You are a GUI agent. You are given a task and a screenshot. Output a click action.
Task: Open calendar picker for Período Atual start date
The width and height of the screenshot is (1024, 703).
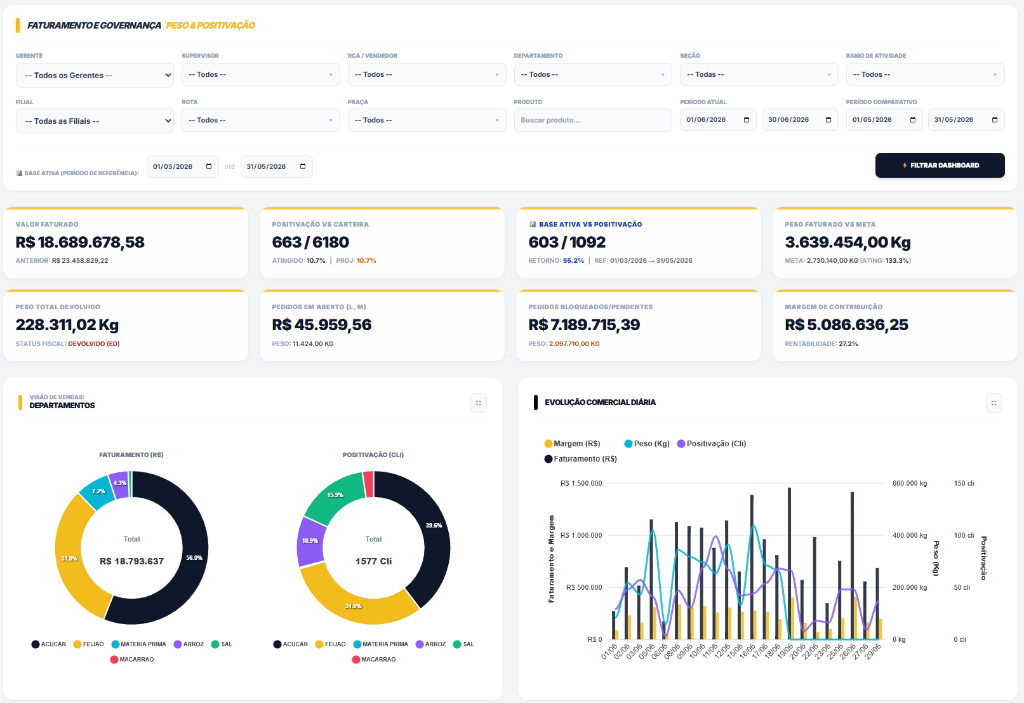pyautogui.click(x=746, y=120)
